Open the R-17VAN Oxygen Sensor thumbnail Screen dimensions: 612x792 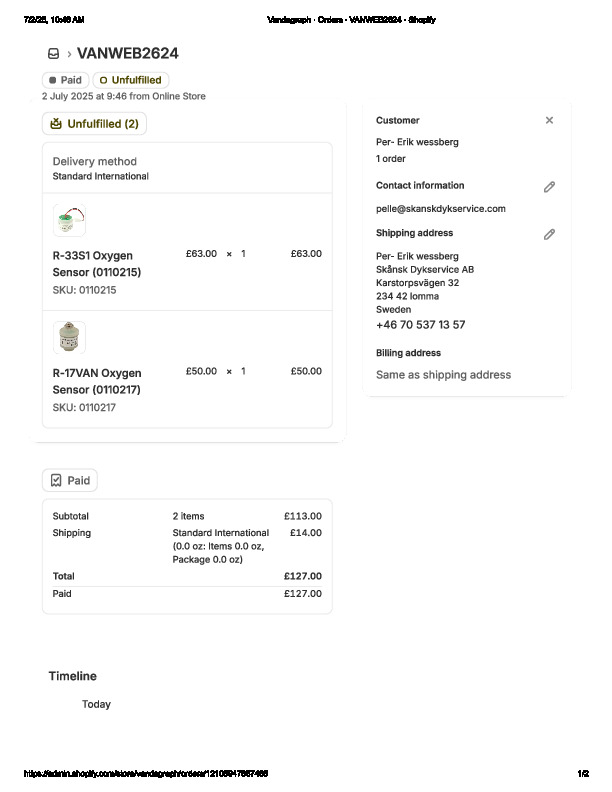69,338
